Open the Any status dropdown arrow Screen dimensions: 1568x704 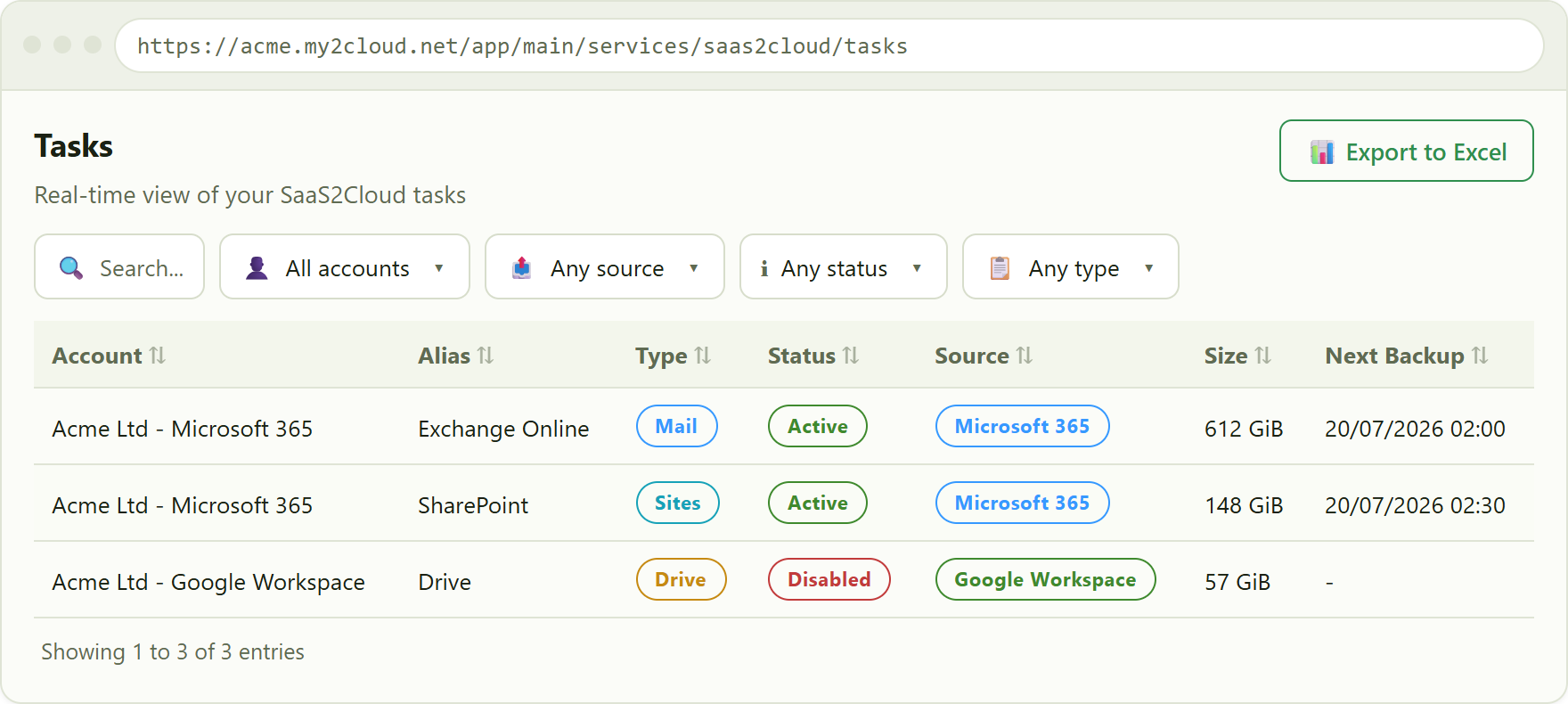[x=917, y=268]
